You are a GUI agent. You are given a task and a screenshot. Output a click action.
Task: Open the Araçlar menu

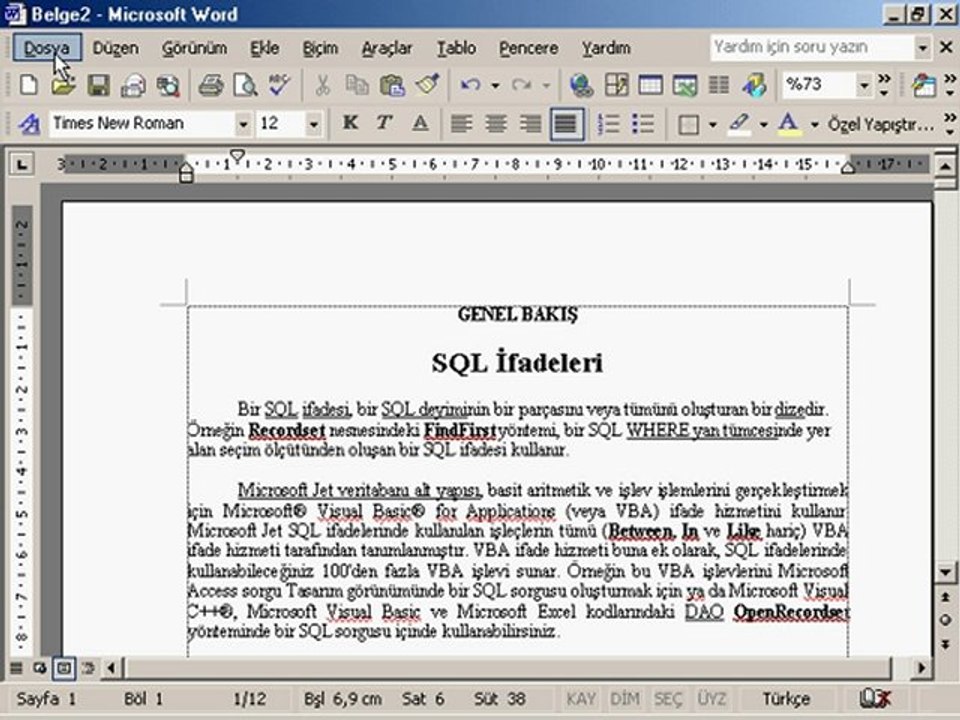click(x=387, y=48)
